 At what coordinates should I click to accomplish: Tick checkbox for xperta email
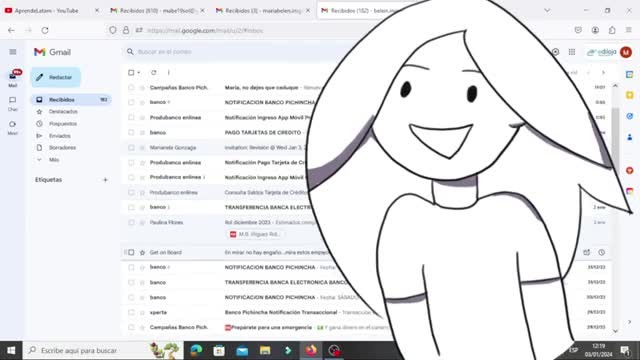click(x=131, y=313)
